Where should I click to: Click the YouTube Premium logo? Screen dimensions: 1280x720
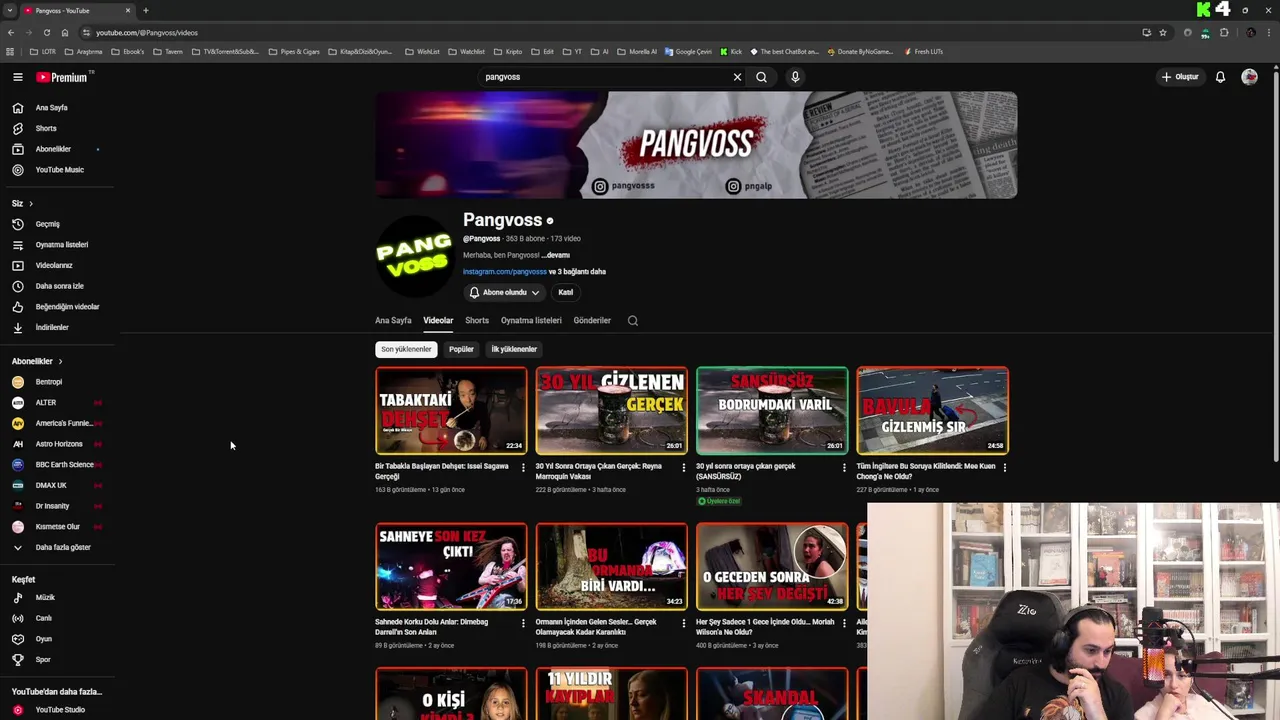coord(62,77)
